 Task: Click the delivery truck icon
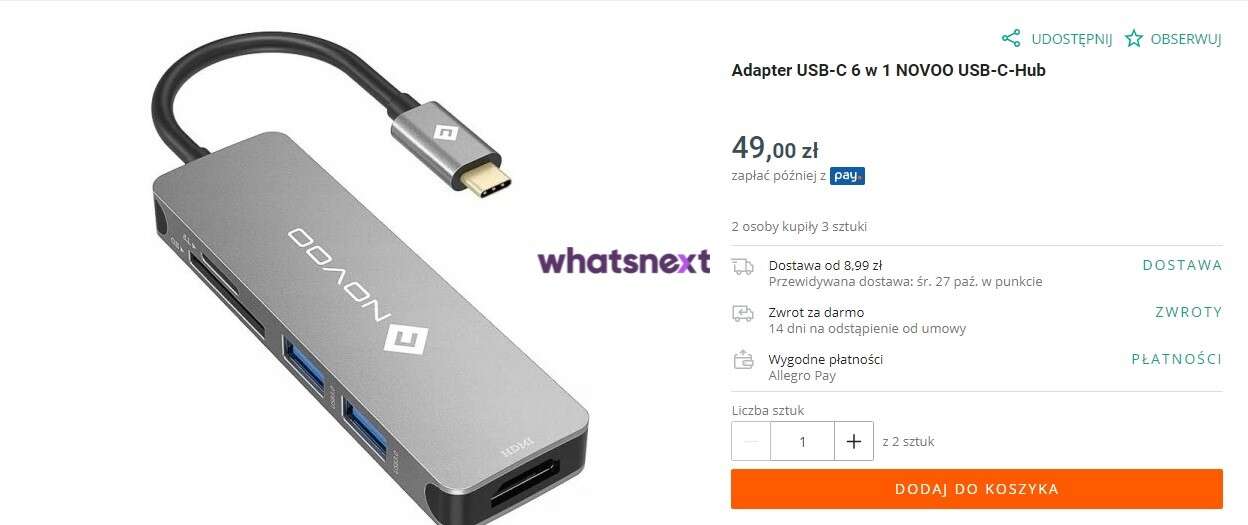(x=743, y=266)
